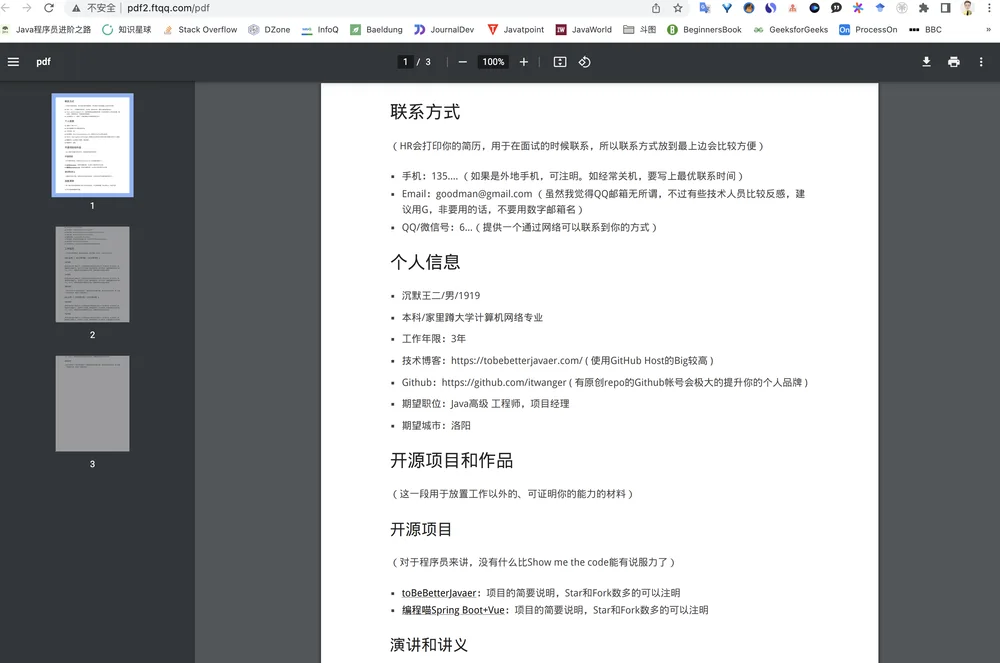1000x663 pixels.
Task: Toggle the PDF sidebar hamburger menu
Action: pos(13,62)
